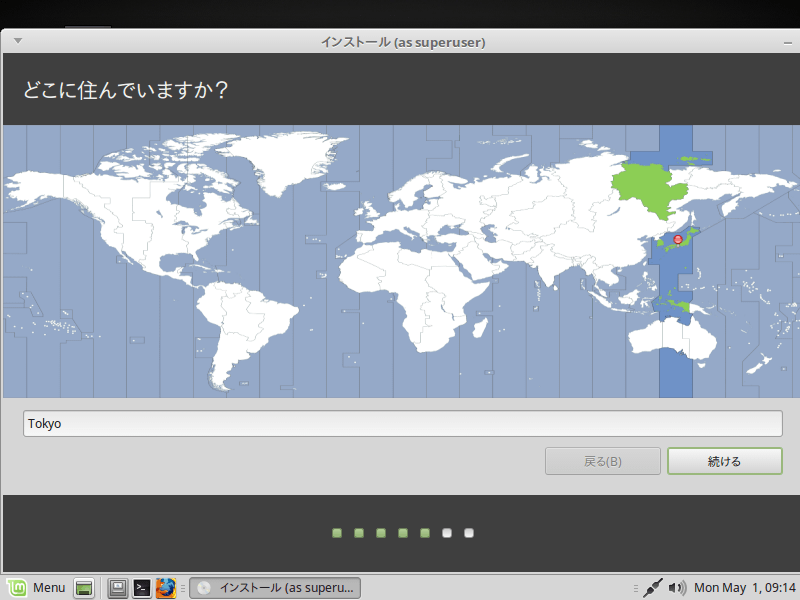Click the Show Desktop icon in panel
The height and width of the screenshot is (600, 800).
[x=84, y=588]
